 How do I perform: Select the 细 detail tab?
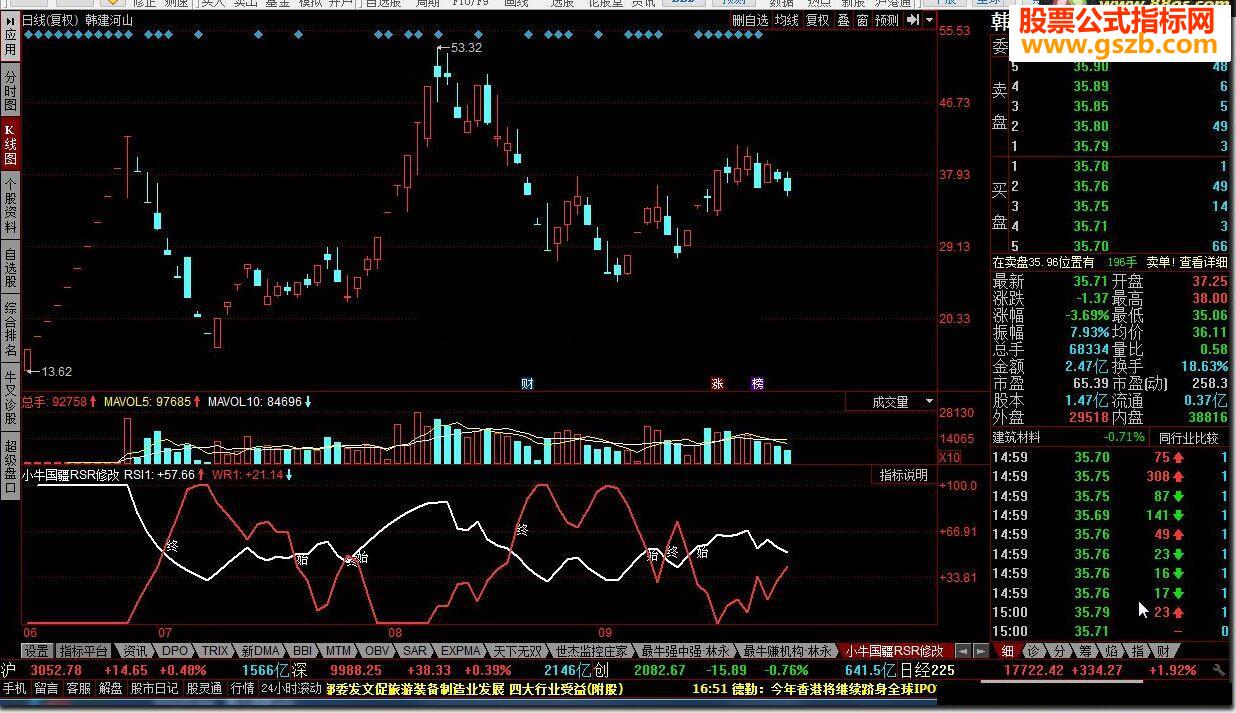[x=1006, y=651]
